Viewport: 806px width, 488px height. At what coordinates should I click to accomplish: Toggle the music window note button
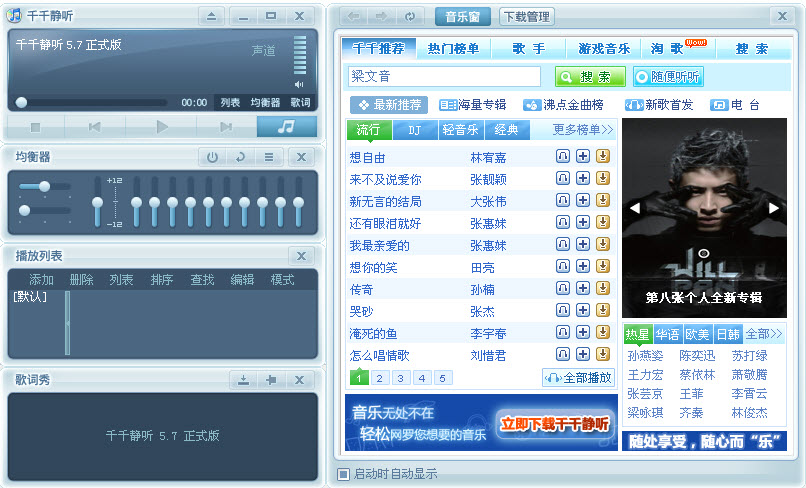[x=286, y=126]
